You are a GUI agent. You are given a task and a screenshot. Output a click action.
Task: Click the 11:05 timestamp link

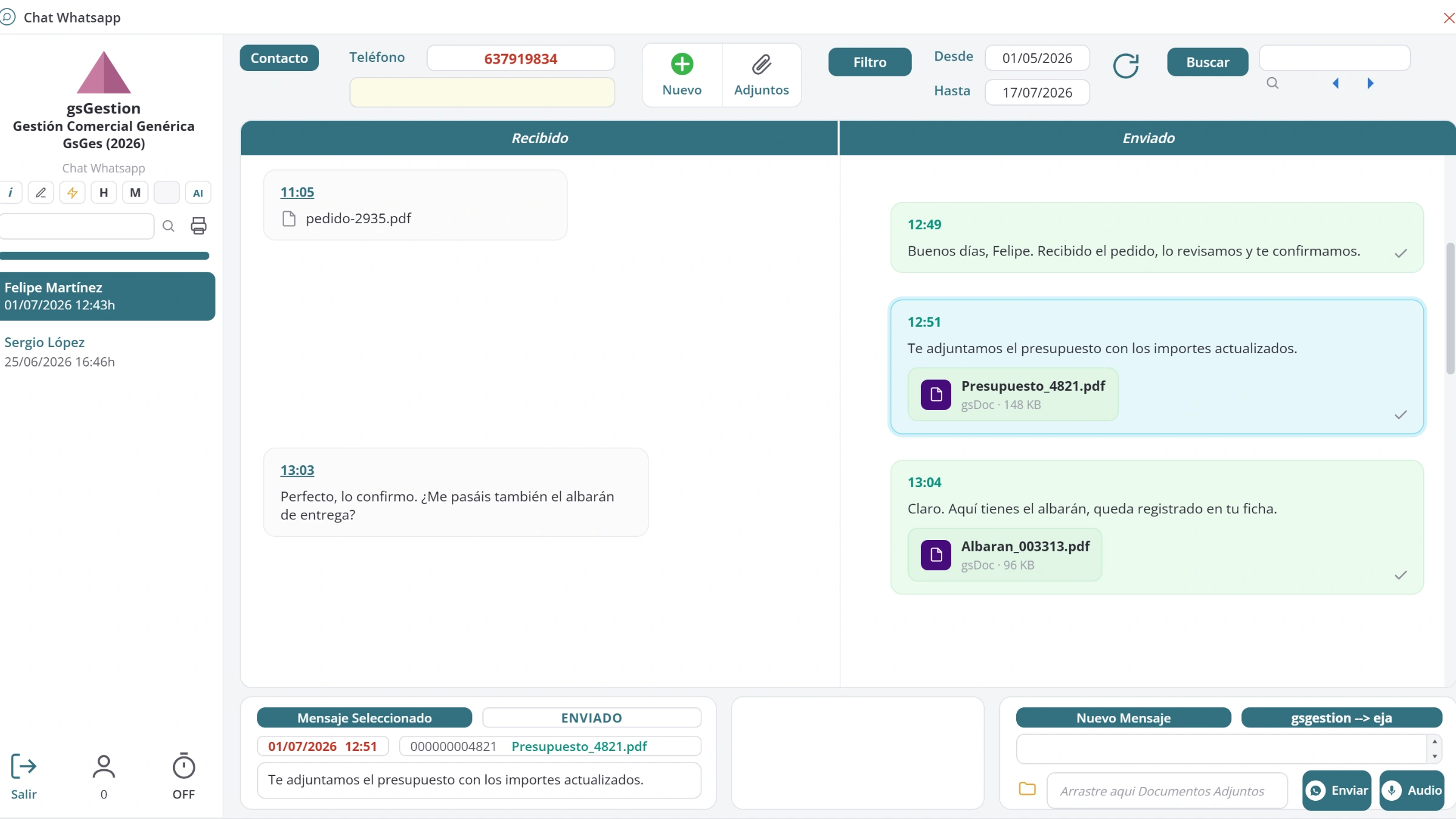pyautogui.click(x=297, y=192)
